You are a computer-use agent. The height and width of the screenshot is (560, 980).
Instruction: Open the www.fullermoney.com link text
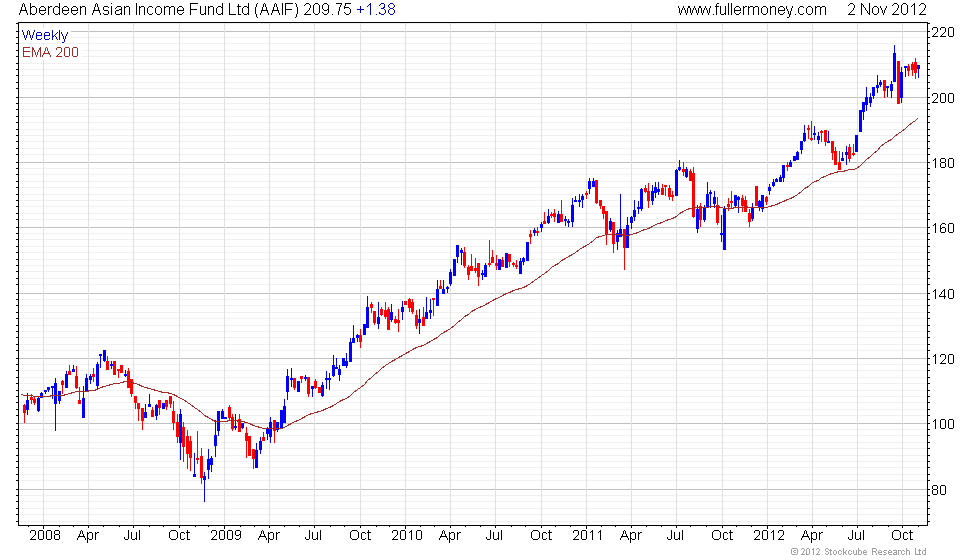[752, 10]
